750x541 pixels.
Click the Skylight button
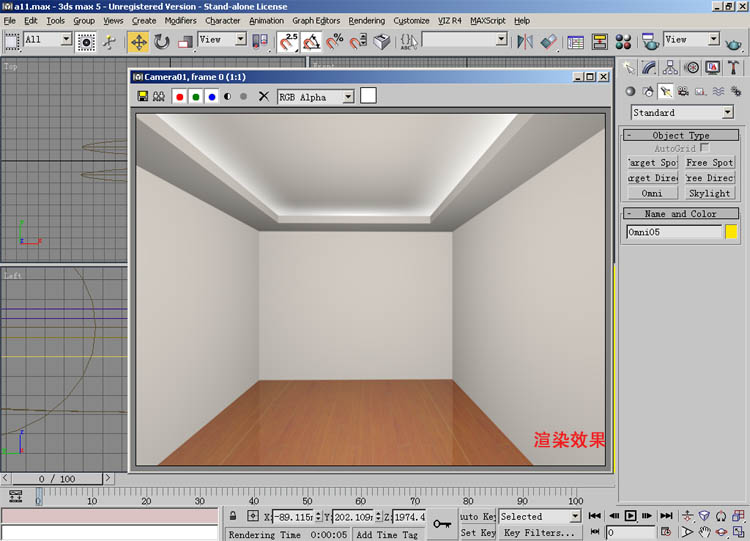709,193
